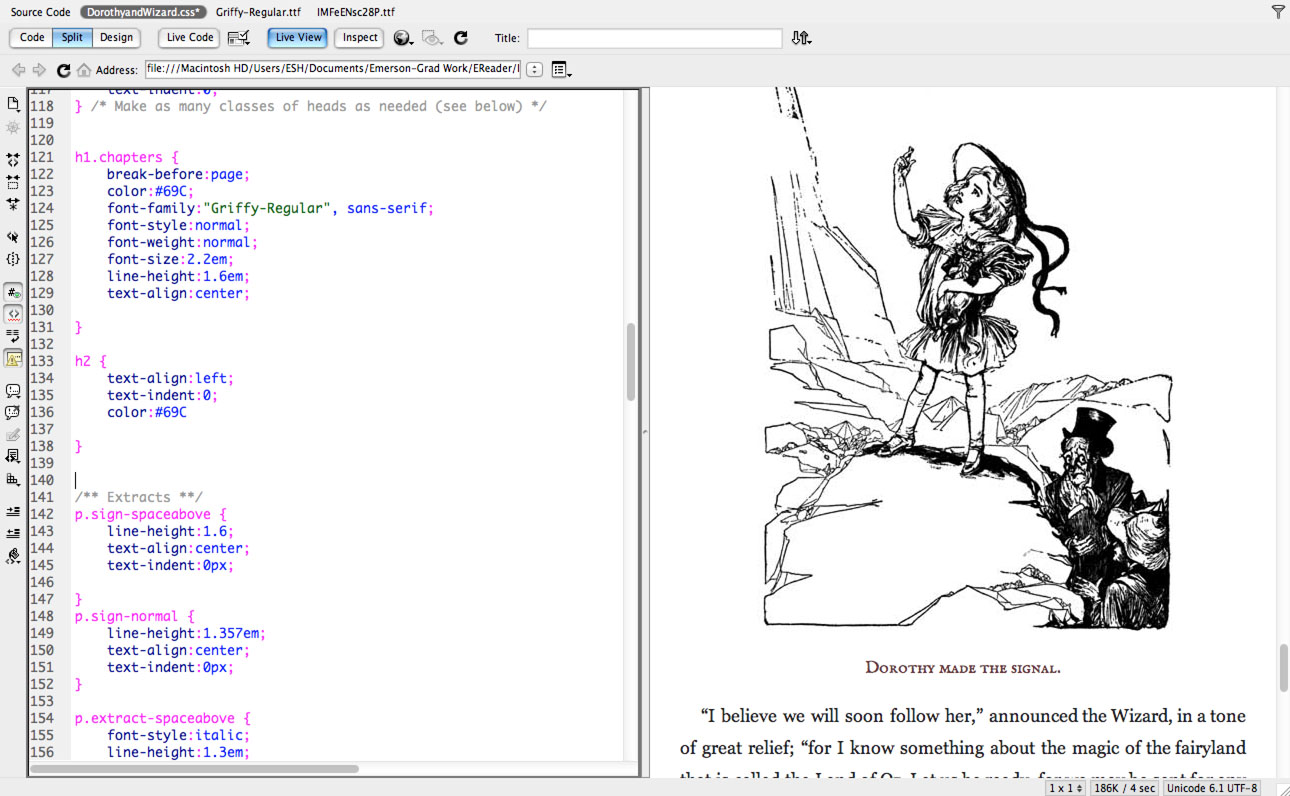This screenshot has height=796, width=1290.
Task: Click the home icon in address bar
Action: click(x=84, y=70)
